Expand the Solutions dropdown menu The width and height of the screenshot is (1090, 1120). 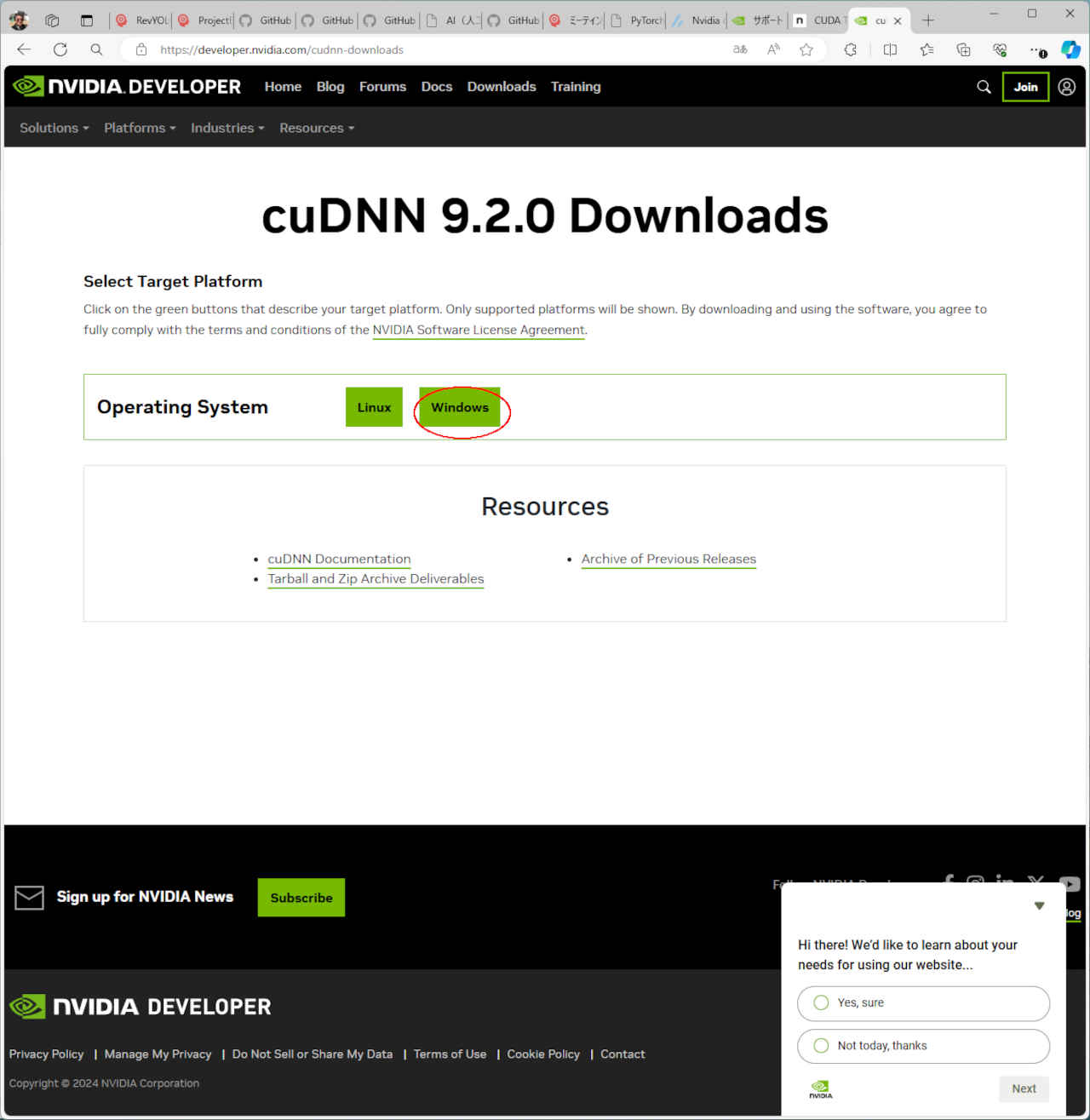click(54, 128)
